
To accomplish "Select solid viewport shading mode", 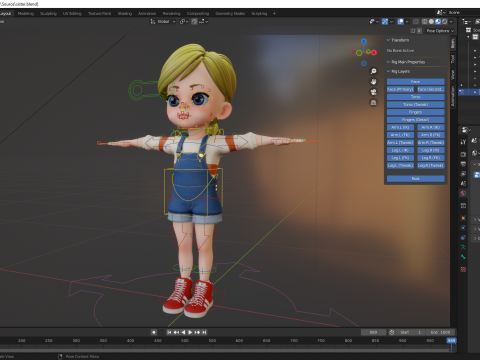I will click(431, 21).
